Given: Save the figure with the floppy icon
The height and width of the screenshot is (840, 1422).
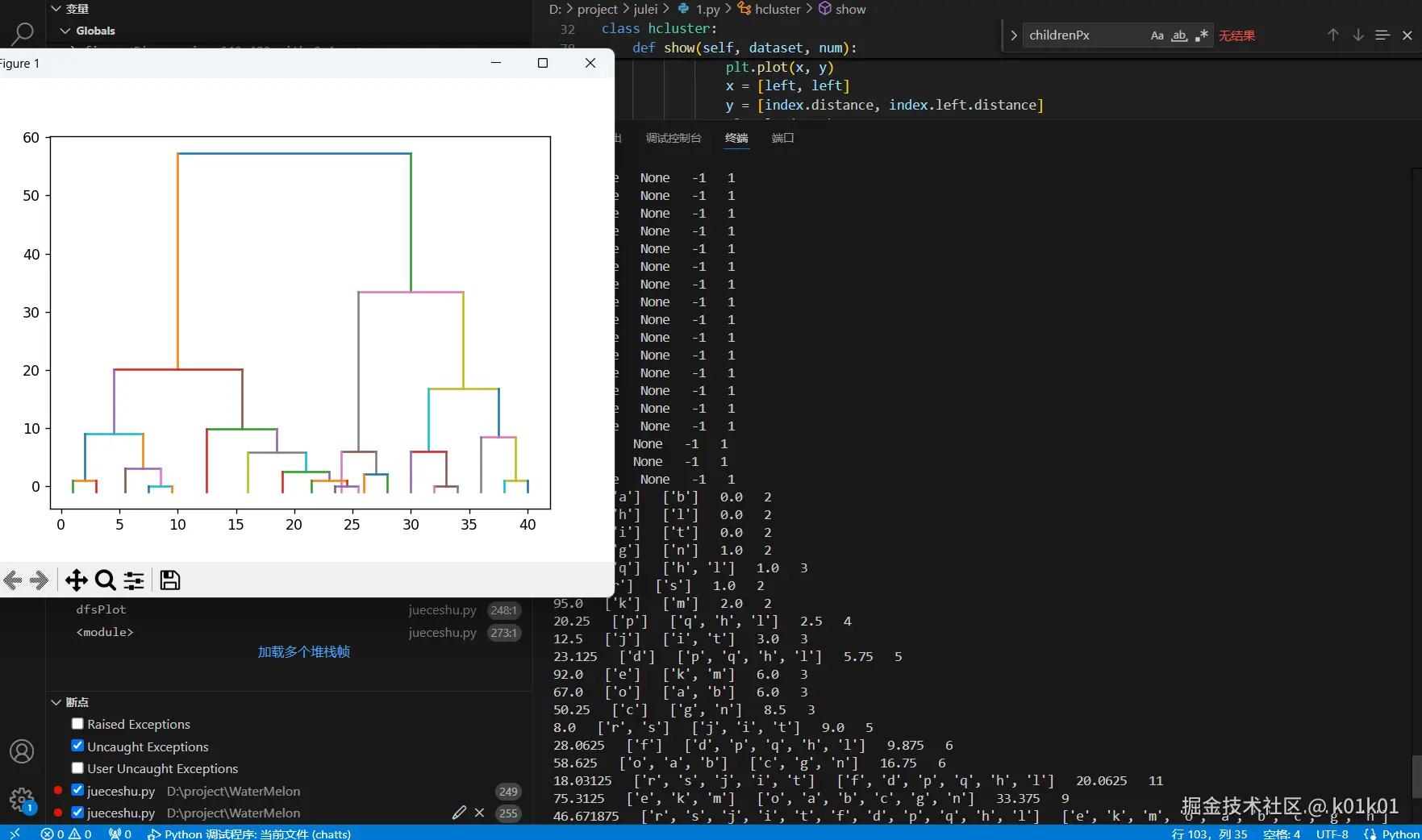Looking at the screenshot, I should [170, 580].
